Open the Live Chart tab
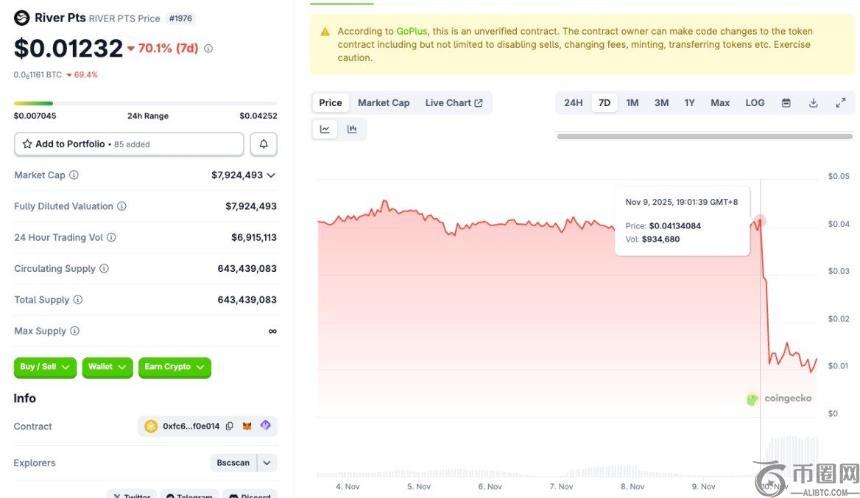 [453, 103]
